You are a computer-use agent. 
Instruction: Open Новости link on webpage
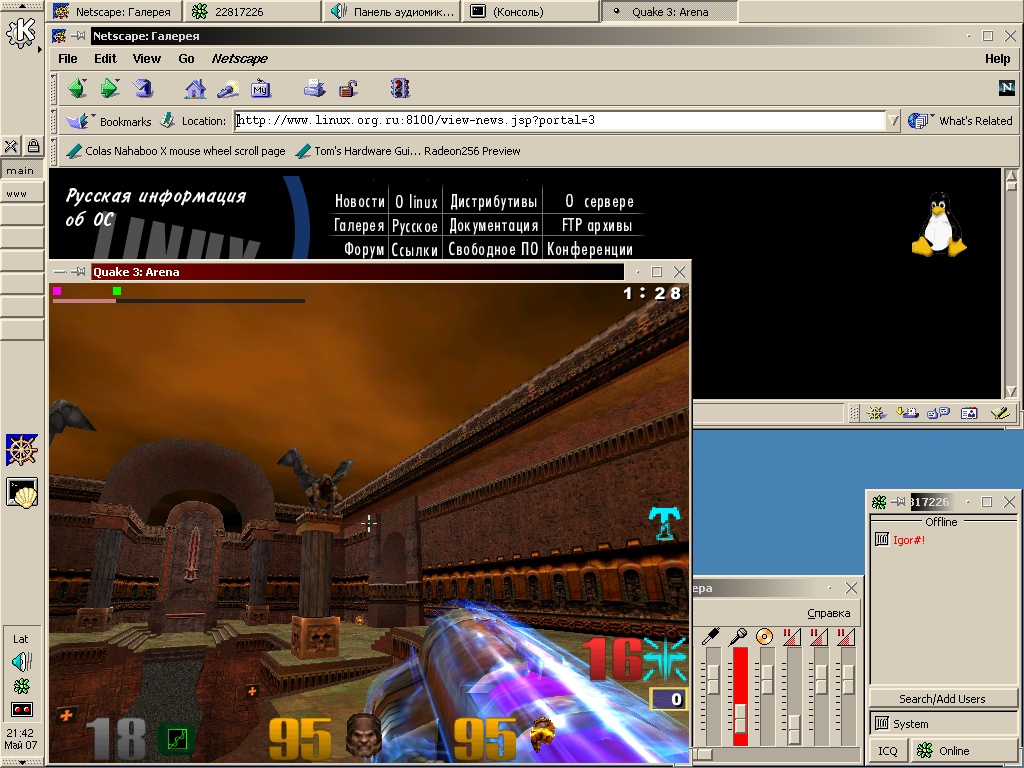coord(360,201)
